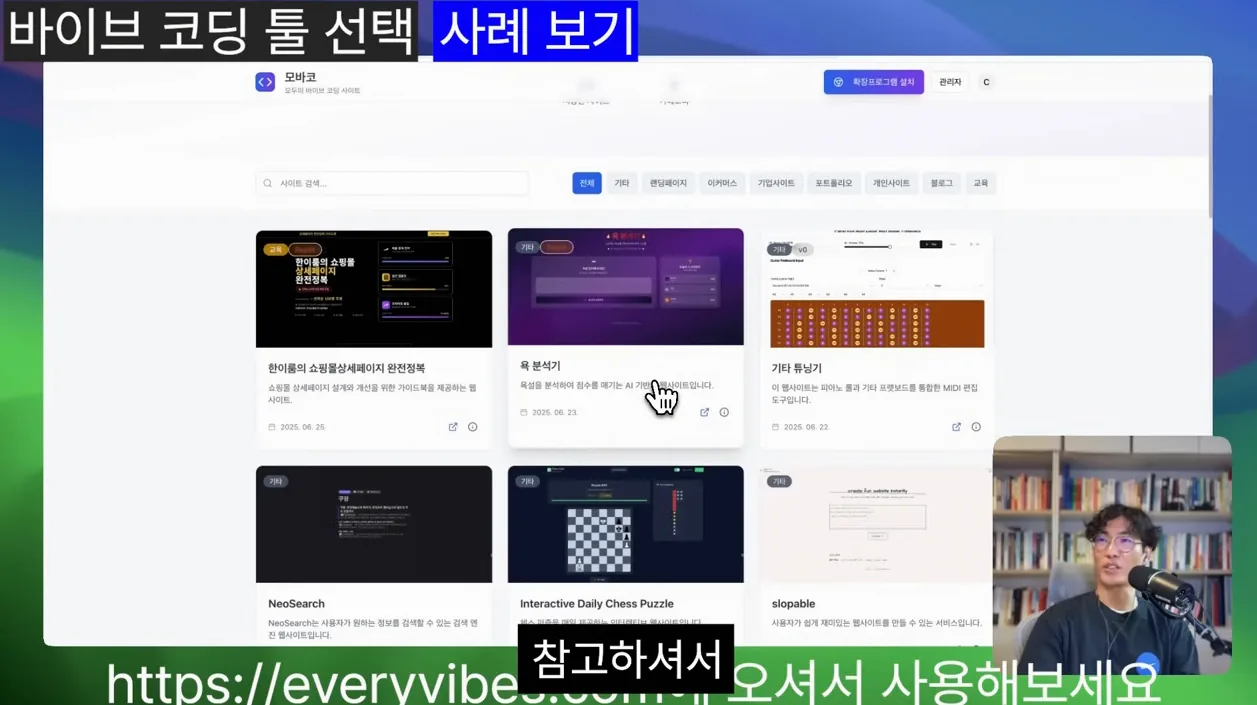
Task: Click the page vertical scrollbar
Action: pos(1210,155)
